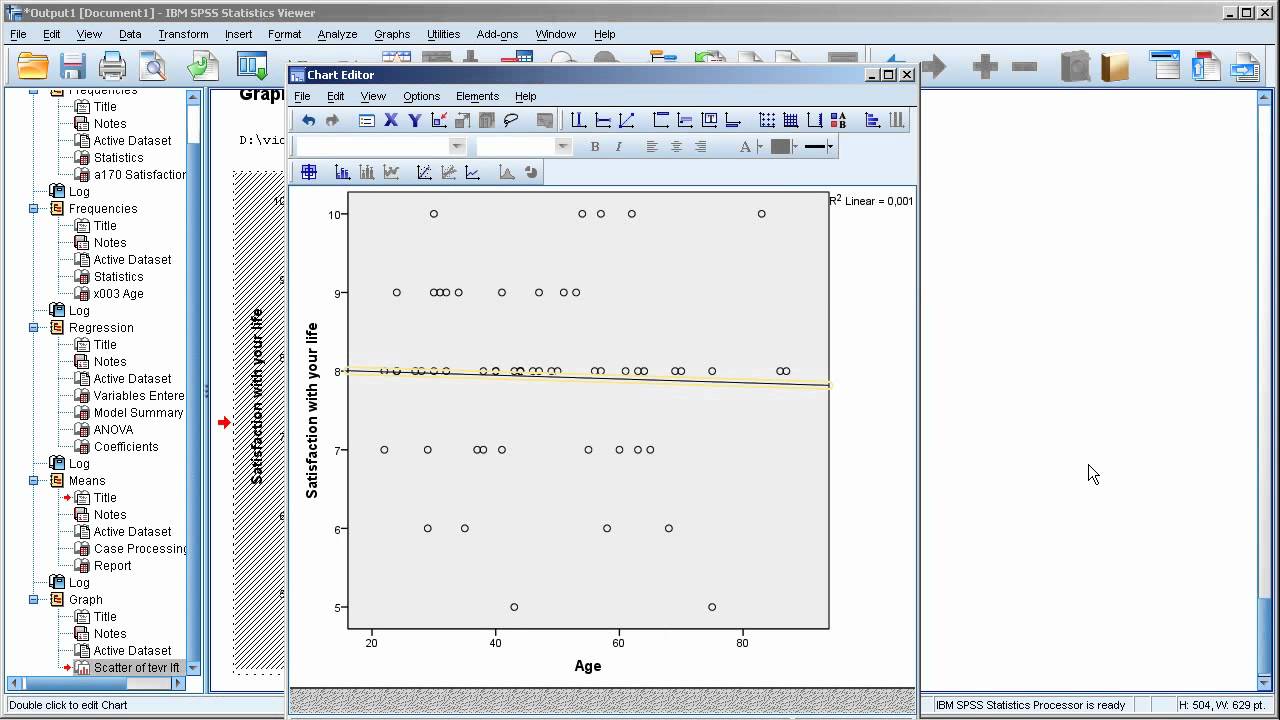Screen dimensions: 1280x720
Task: Show grid lines icon in Chart Editor
Action: pos(790,120)
